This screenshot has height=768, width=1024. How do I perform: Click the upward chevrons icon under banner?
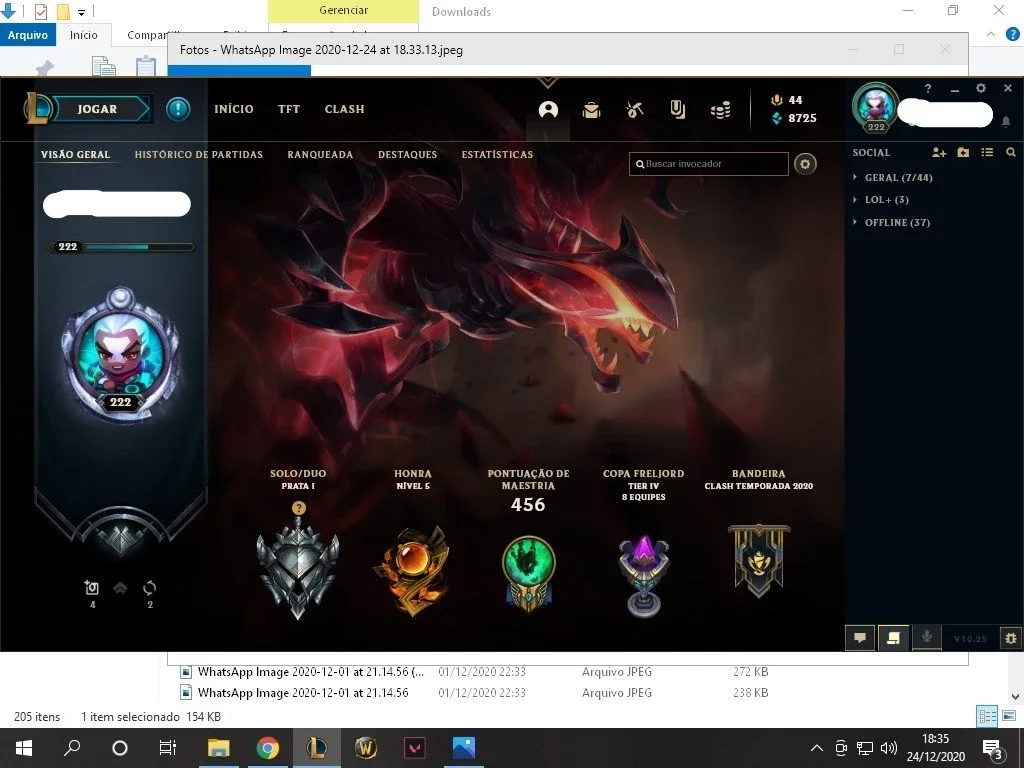[x=120, y=588]
